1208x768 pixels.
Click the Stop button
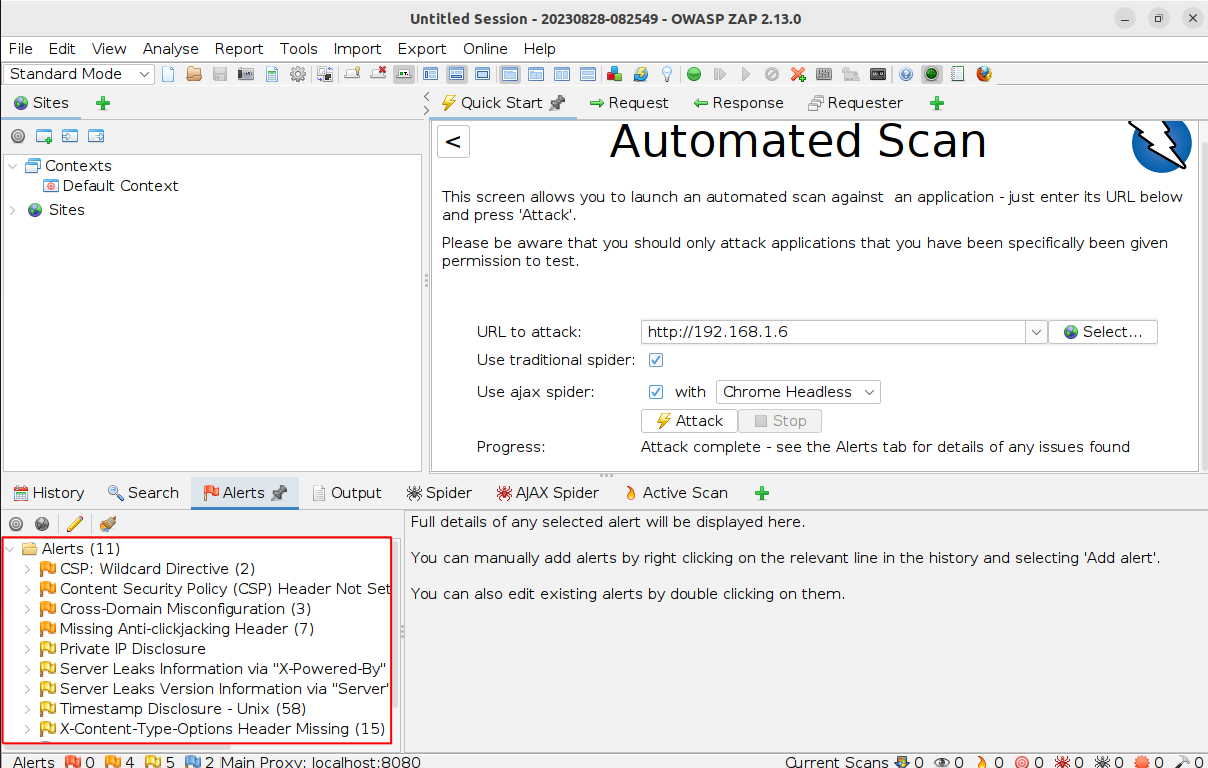[780, 421]
